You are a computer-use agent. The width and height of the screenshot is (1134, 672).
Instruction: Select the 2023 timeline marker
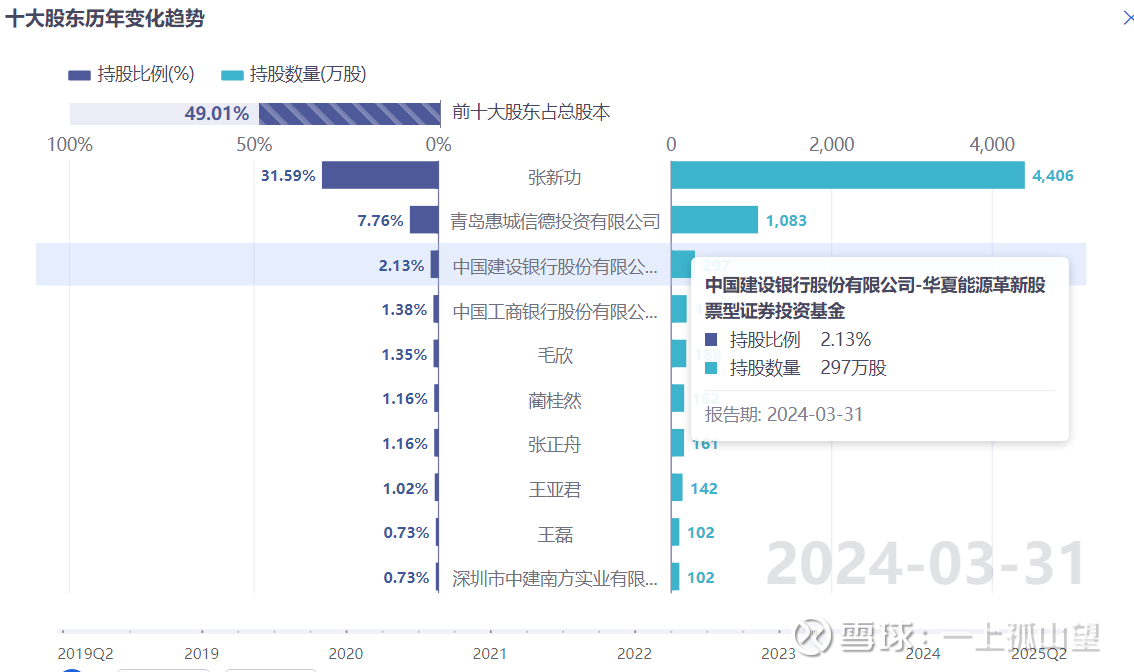coord(778,653)
